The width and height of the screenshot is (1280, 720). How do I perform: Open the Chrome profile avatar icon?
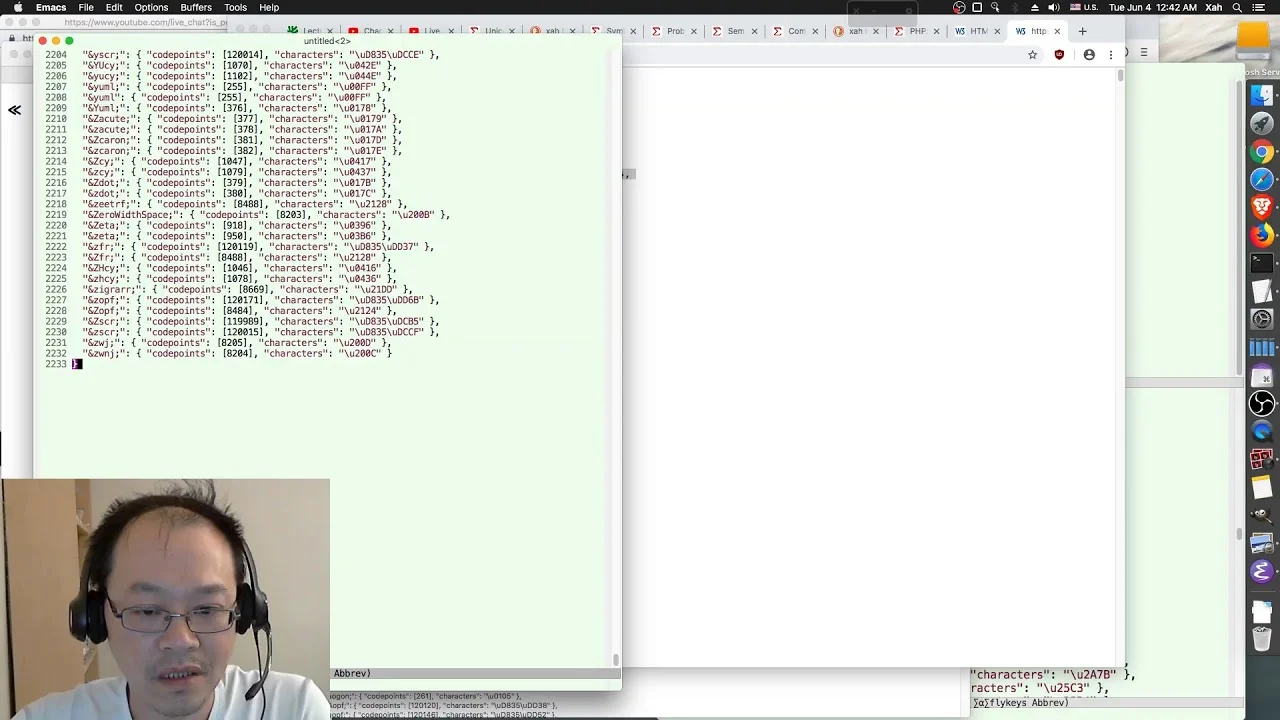coord(1089,55)
